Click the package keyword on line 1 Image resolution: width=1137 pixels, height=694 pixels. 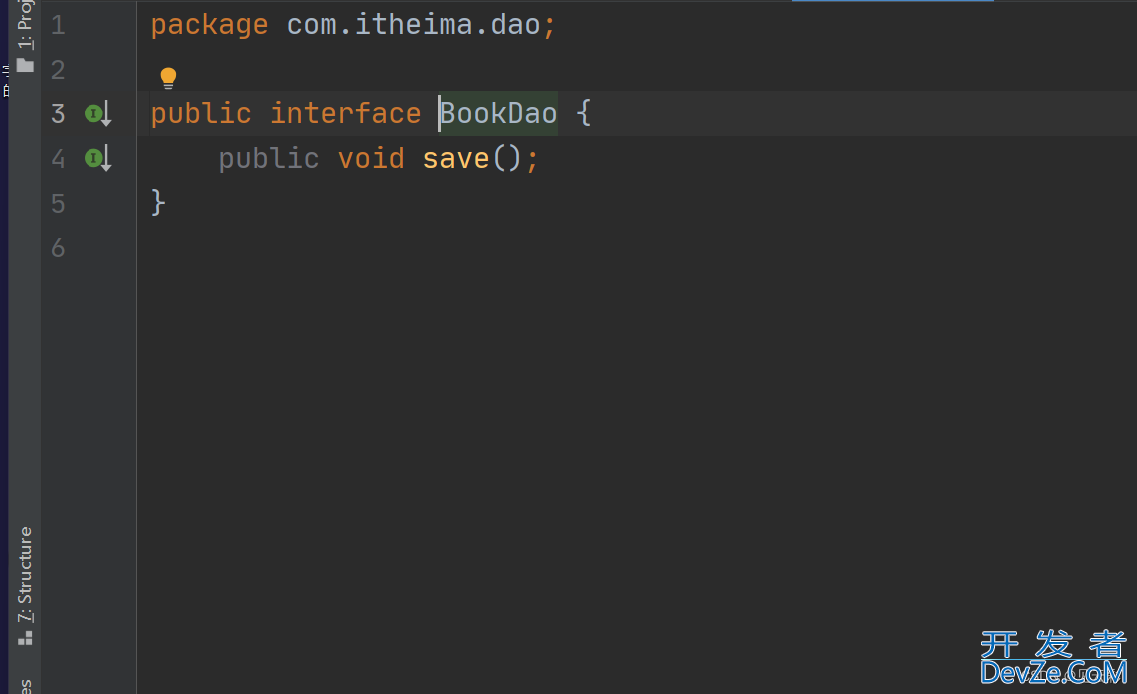(x=210, y=26)
